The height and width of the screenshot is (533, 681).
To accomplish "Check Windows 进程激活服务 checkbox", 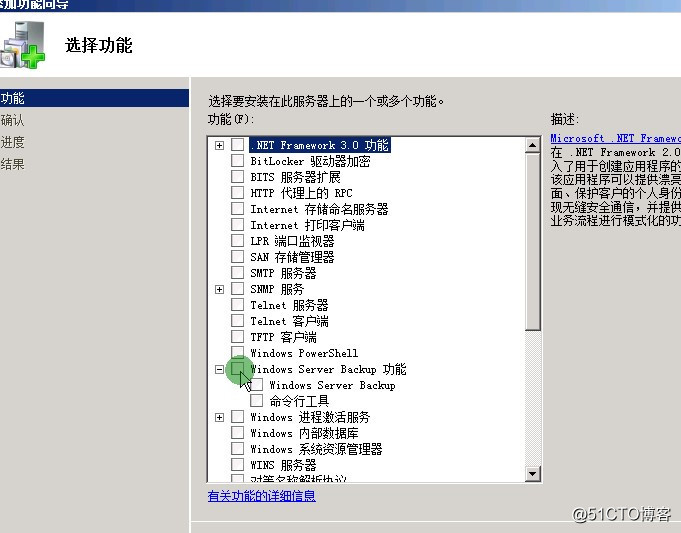I will pos(237,417).
